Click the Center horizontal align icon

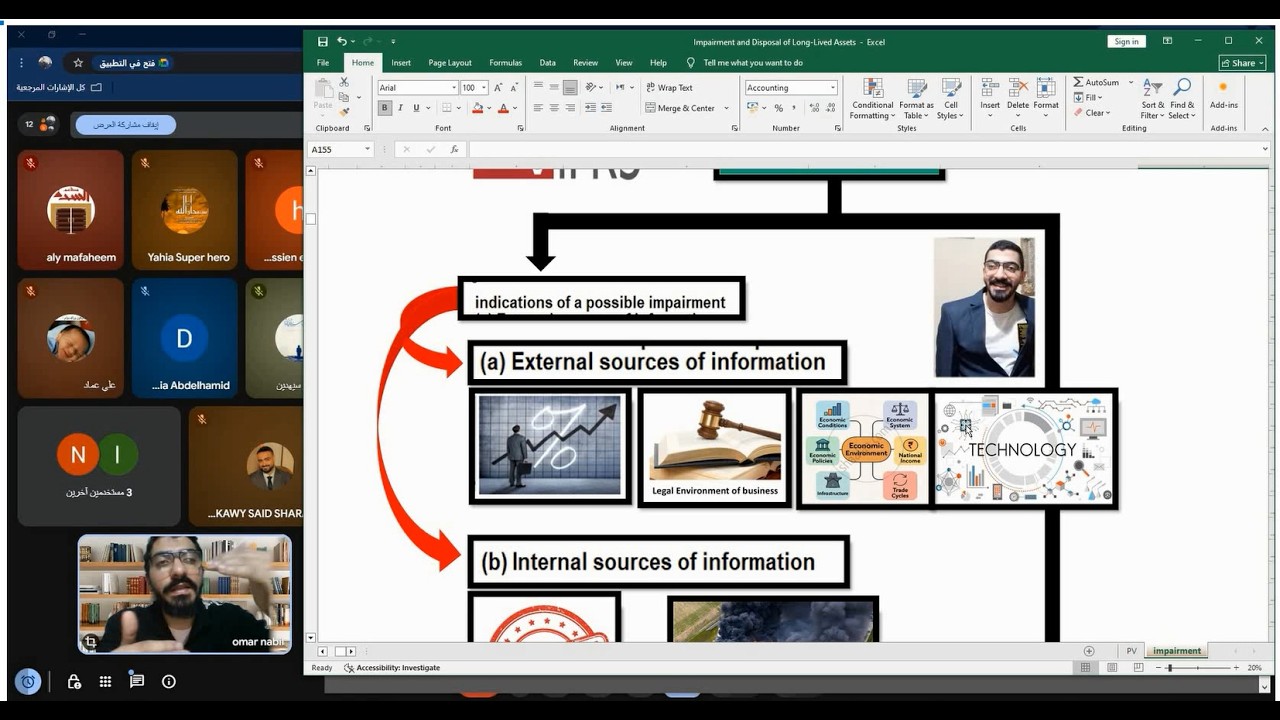(554, 108)
